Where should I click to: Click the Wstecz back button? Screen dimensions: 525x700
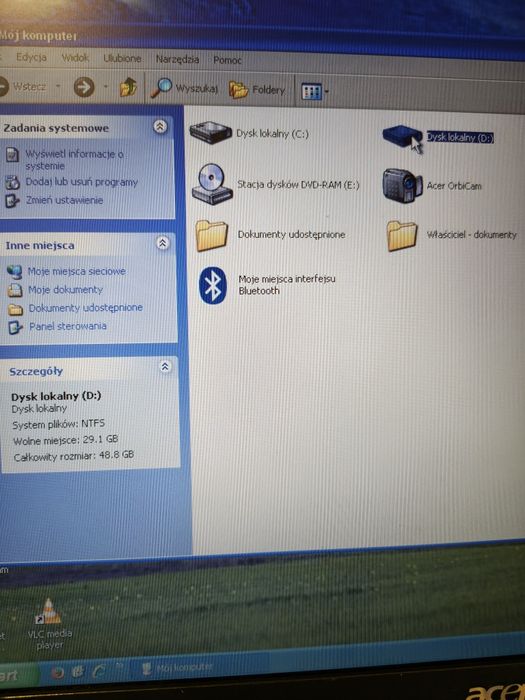tap(23, 86)
